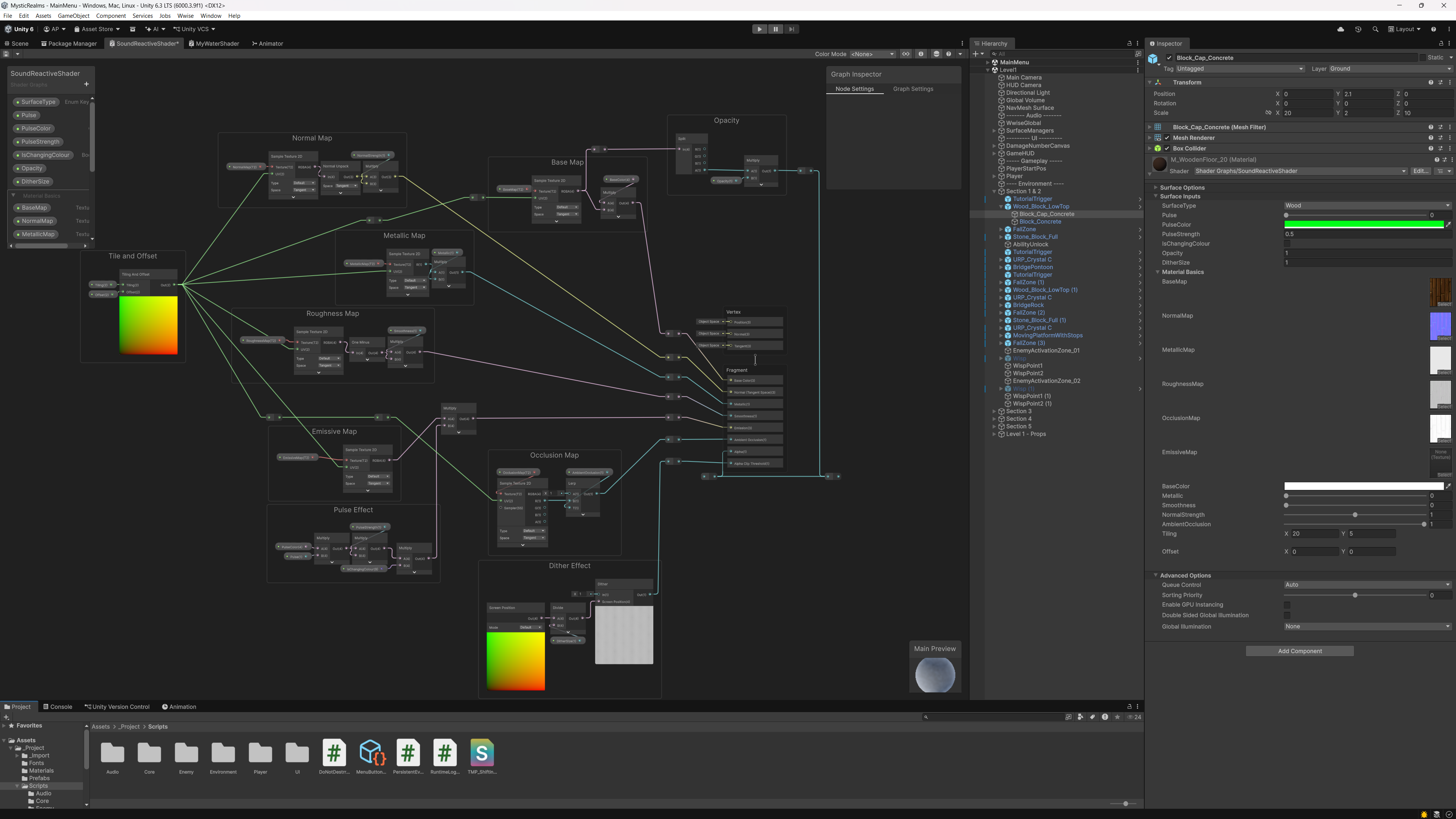Image resolution: width=1456 pixels, height=819 pixels.
Task: Expand the Section 3 hierarchy item
Action: pos(994,411)
